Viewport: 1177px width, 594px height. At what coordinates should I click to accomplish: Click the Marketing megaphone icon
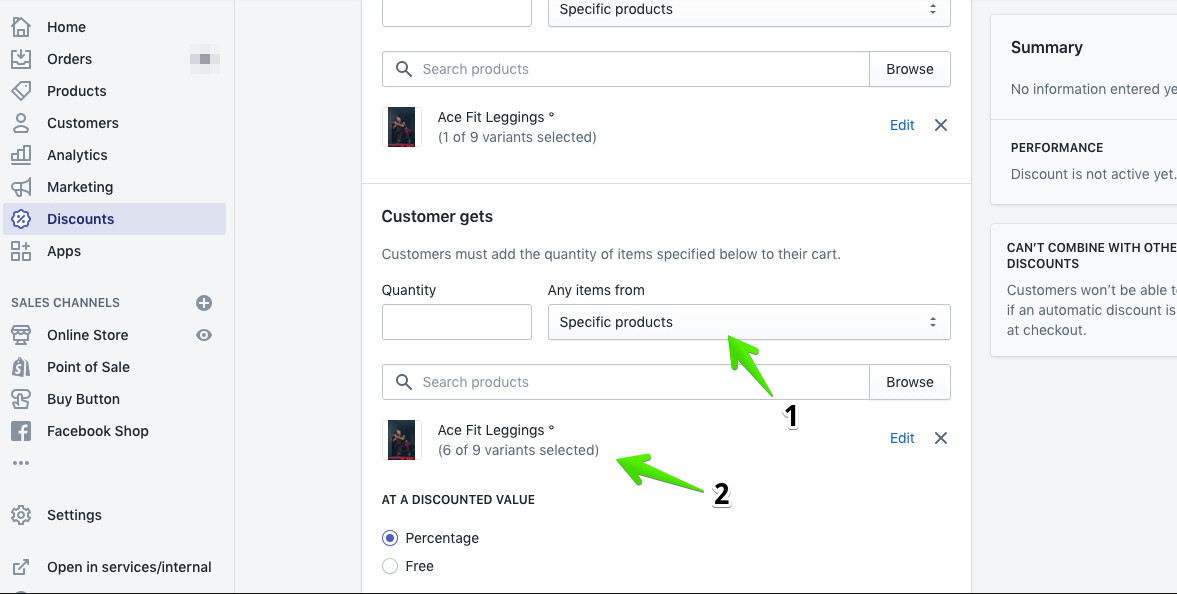pos(21,187)
